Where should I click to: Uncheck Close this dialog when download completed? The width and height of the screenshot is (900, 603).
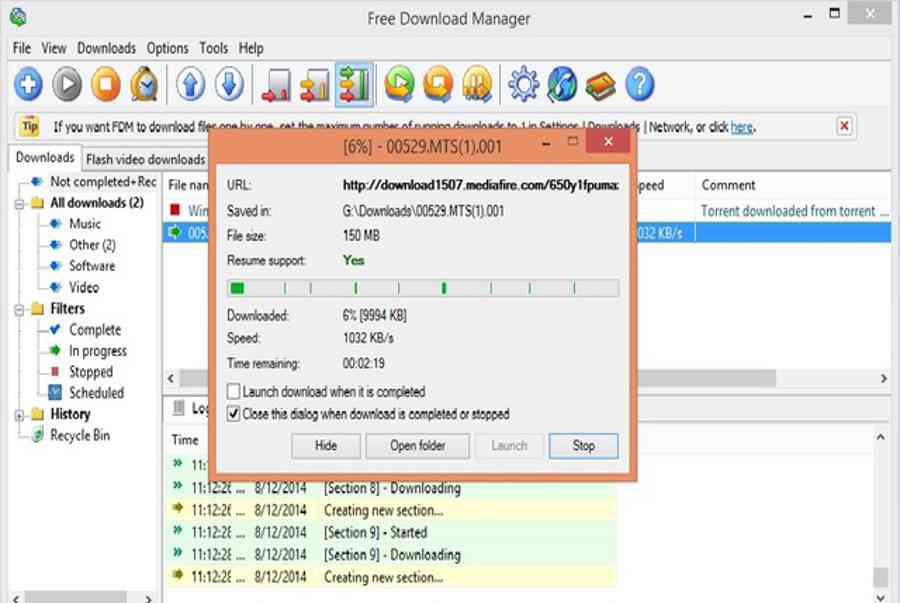pyautogui.click(x=233, y=414)
